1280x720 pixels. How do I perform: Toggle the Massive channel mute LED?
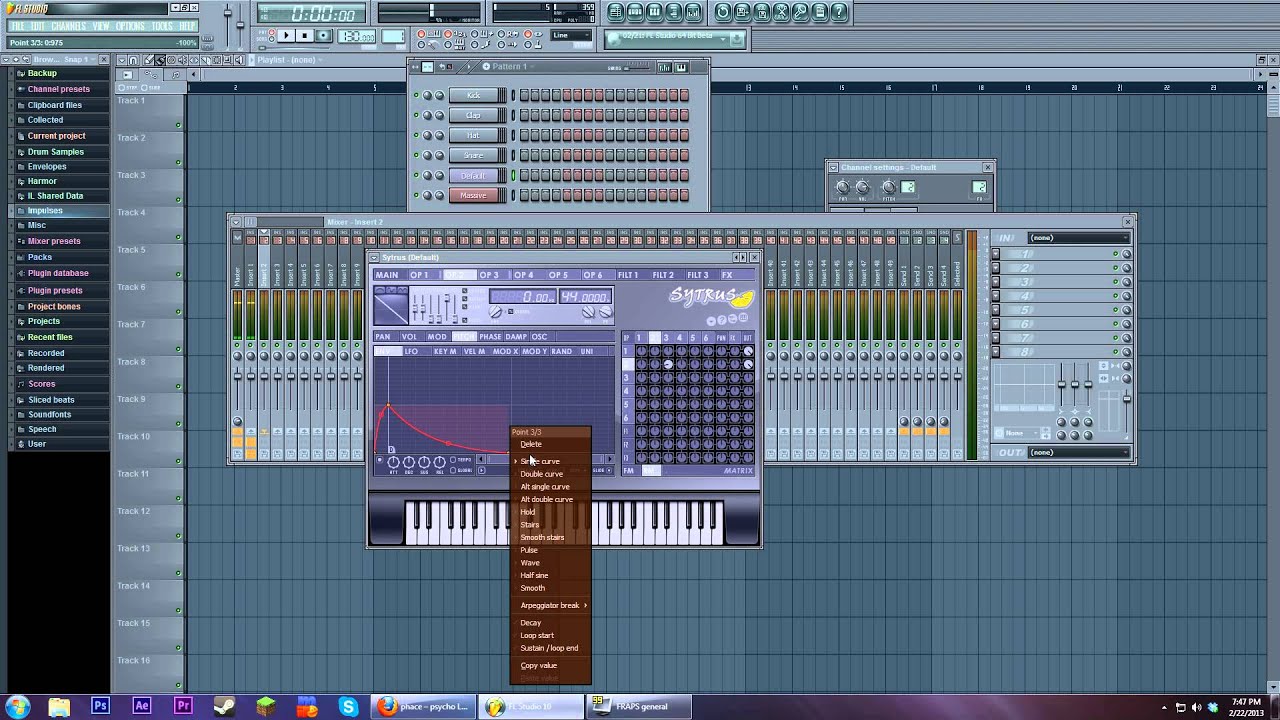click(x=416, y=195)
